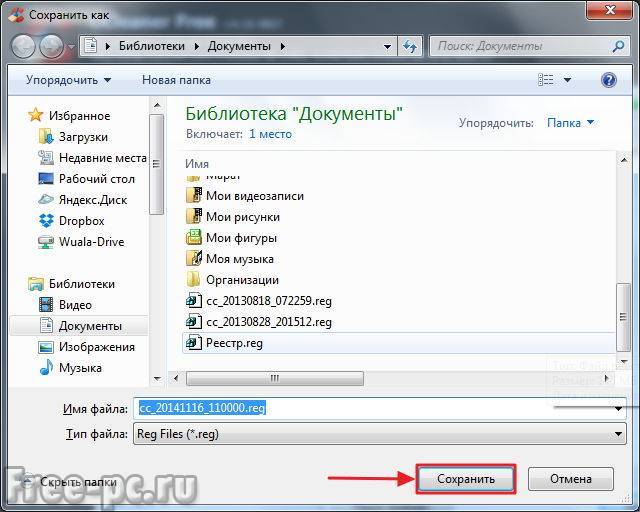Click sidebar scrollbar down arrow
The height and width of the screenshot is (512, 640).
coord(157,378)
